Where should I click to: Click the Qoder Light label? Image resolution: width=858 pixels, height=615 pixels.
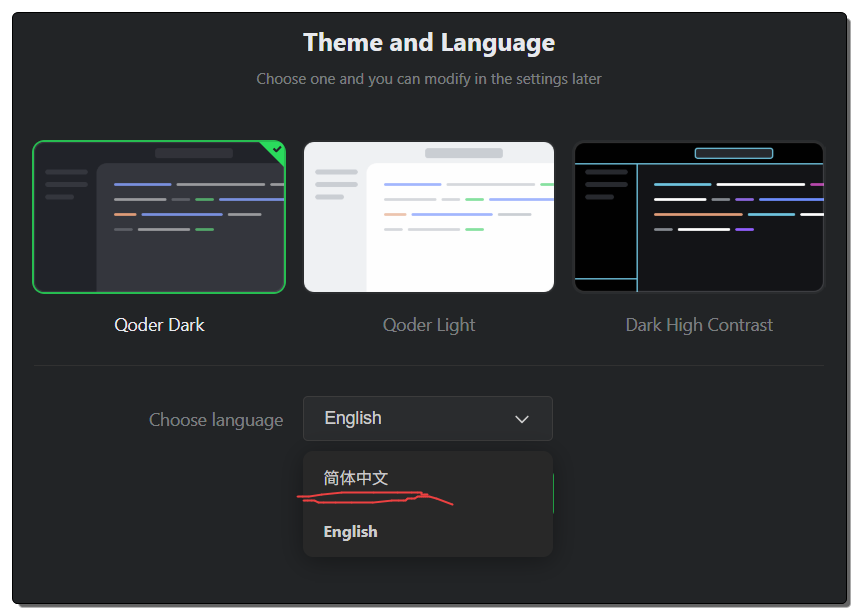pos(429,325)
